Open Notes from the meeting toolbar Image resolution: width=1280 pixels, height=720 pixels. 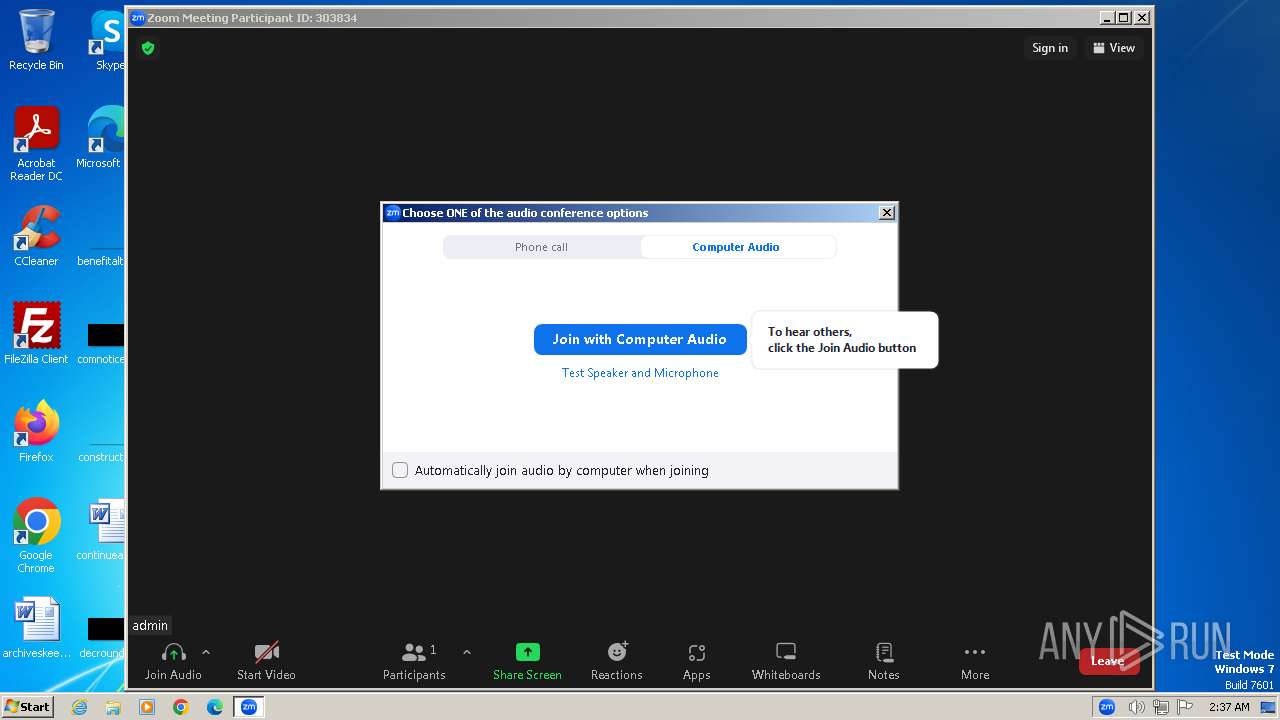click(x=884, y=661)
